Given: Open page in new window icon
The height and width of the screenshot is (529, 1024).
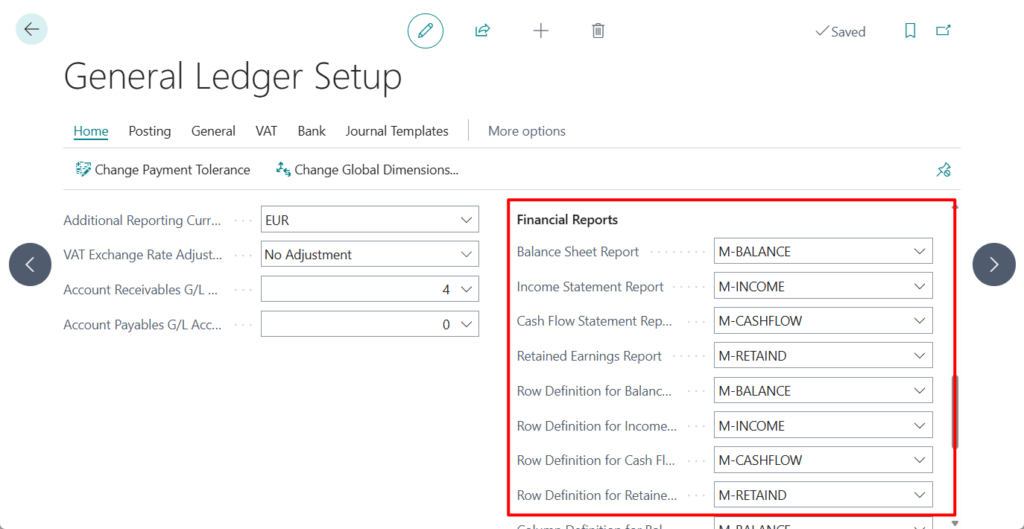Looking at the screenshot, I should 943,31.
